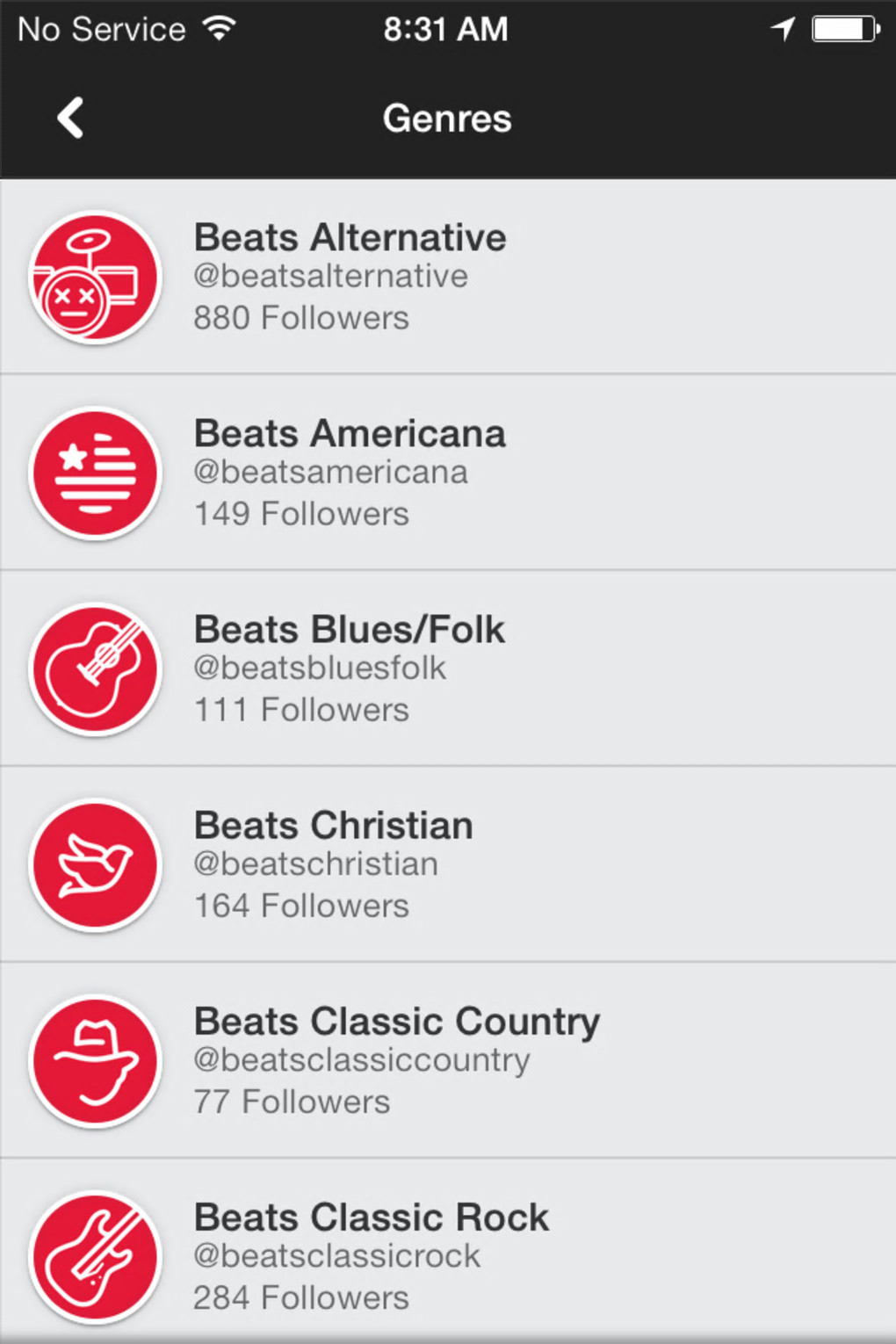Tap the Wi-Fi status icon
This screenshot has width=896, height=1344.
pyautogui.click(x=219, y=28)
